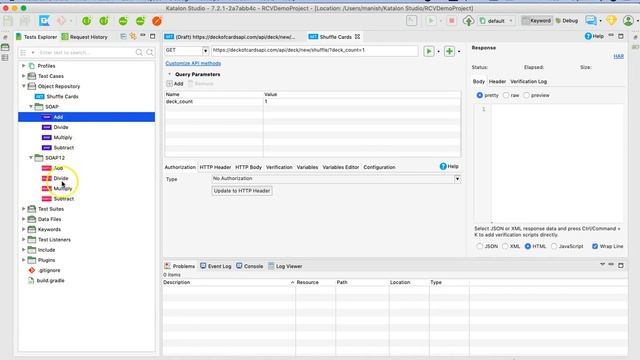Click the collapse all icon in Tests Explorer
The image size is (640, 360).
tap(123, 36)
